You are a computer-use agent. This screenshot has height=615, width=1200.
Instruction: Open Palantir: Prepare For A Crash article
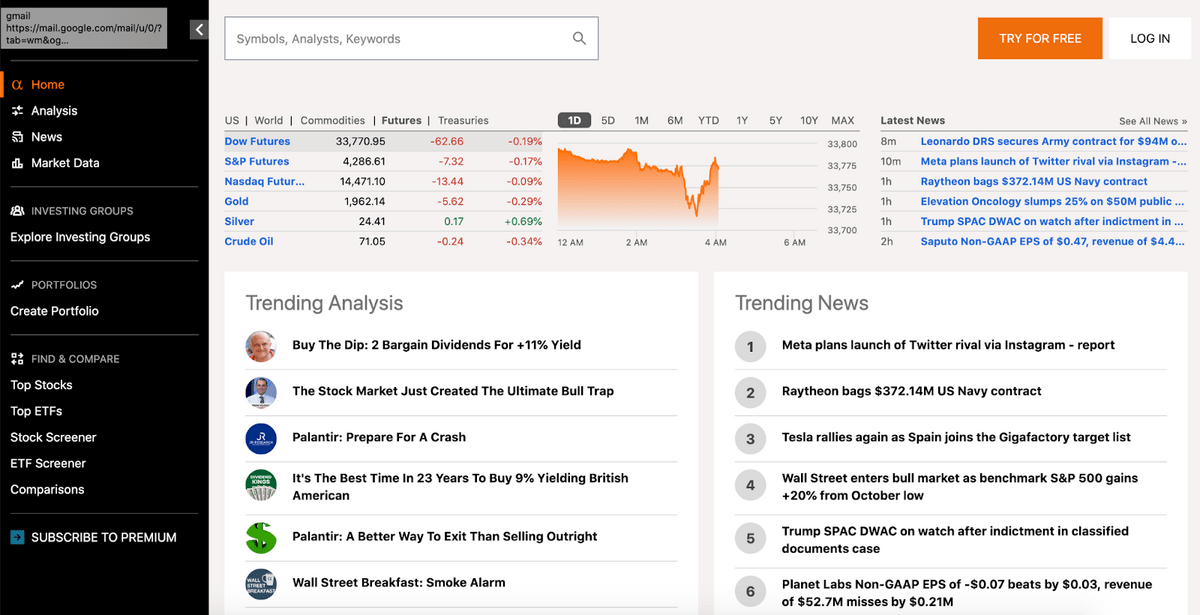click(x=379, y=437)
